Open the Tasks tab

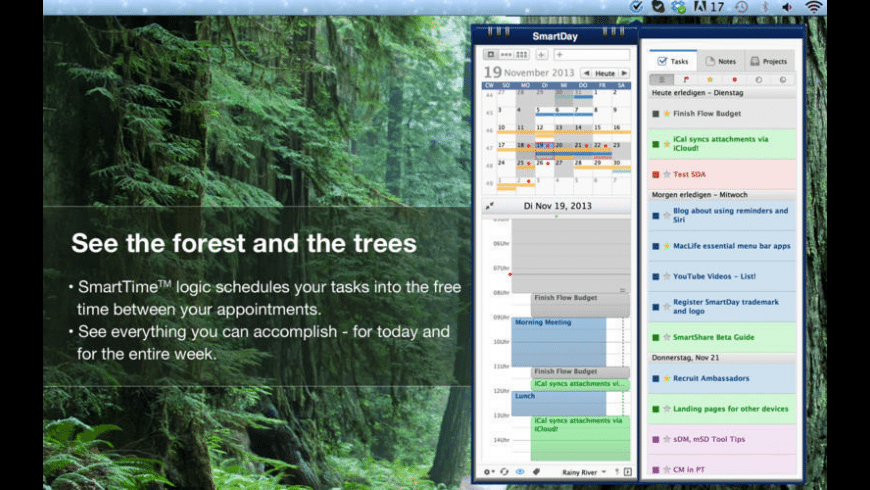[x=673, y=61]
